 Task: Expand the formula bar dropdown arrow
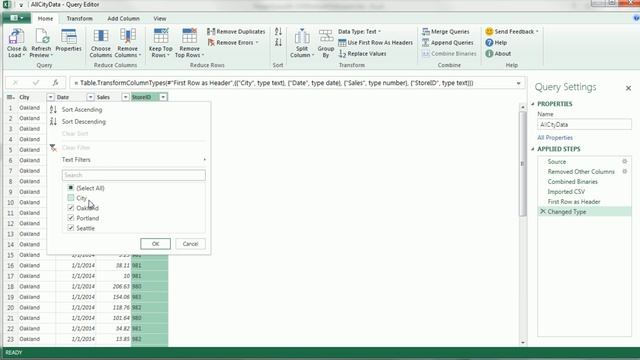click(x=518, y=83)
